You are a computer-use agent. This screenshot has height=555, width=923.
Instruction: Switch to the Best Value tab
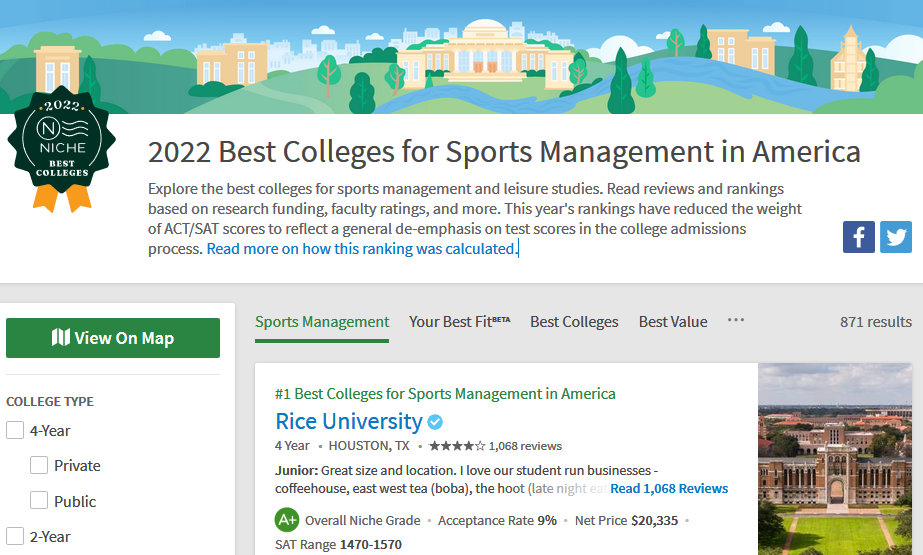tap(673, 322)
